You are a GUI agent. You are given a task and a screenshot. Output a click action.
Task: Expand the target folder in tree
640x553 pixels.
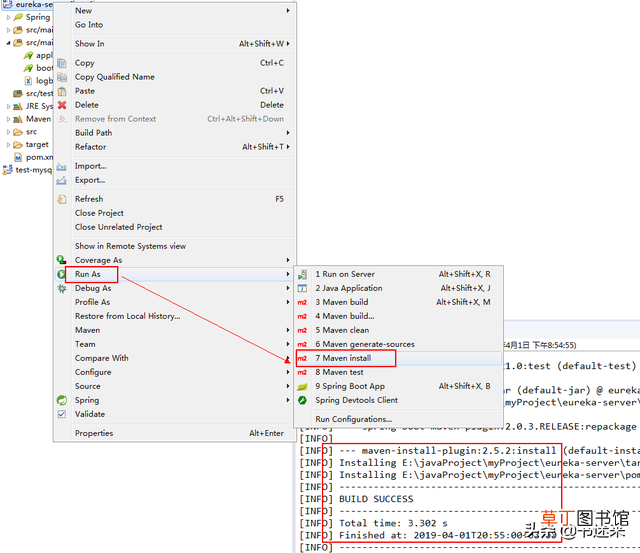(x=8, y=145)
